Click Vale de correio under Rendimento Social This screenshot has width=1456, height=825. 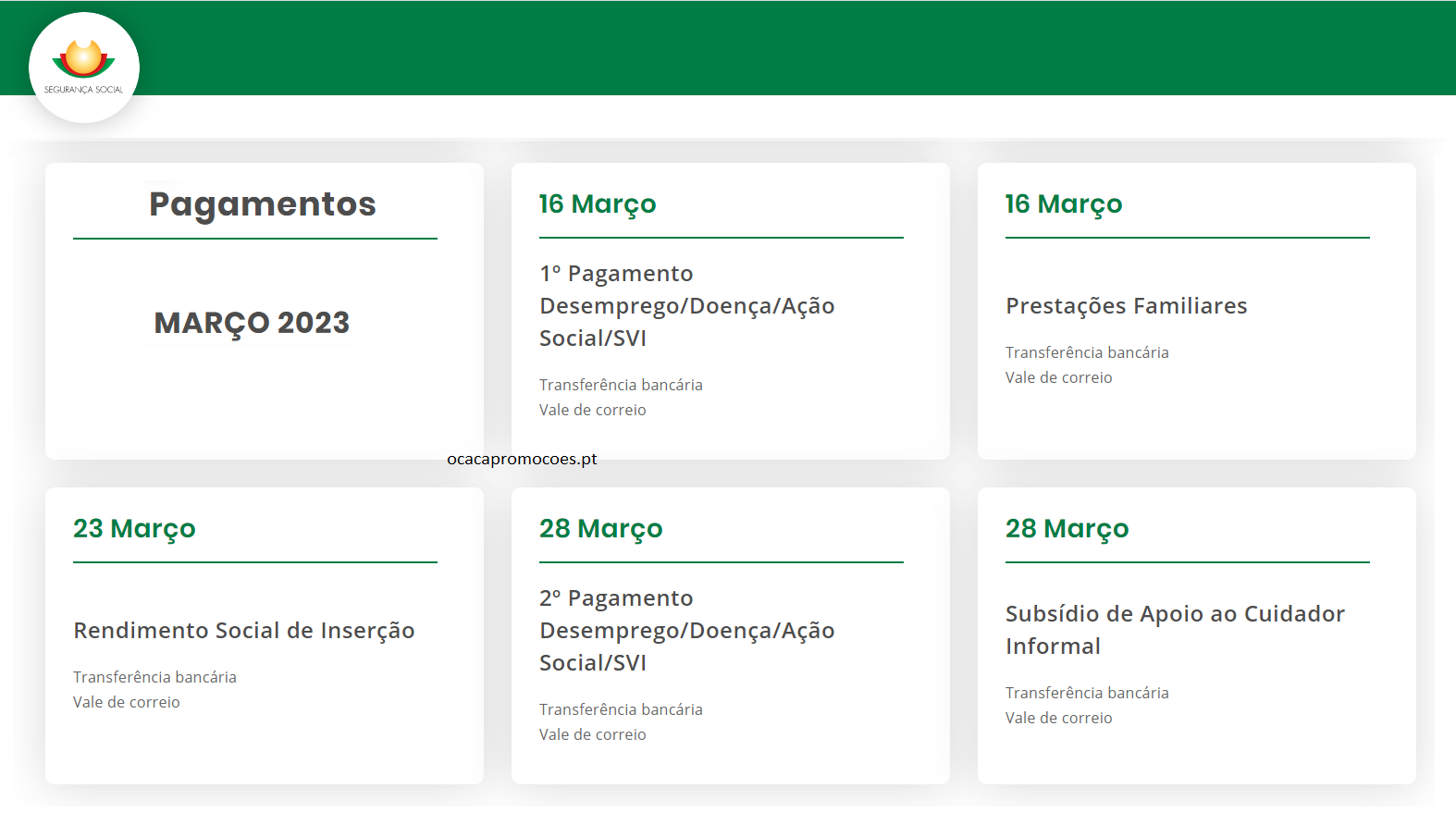click(126, 702)
